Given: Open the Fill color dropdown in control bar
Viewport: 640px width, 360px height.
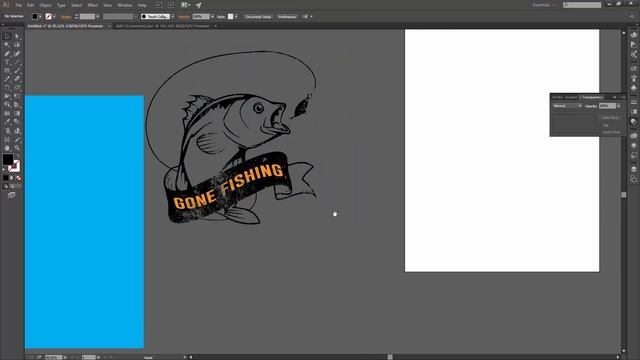Looking at the screenshot, I should [x=40, y=17].
